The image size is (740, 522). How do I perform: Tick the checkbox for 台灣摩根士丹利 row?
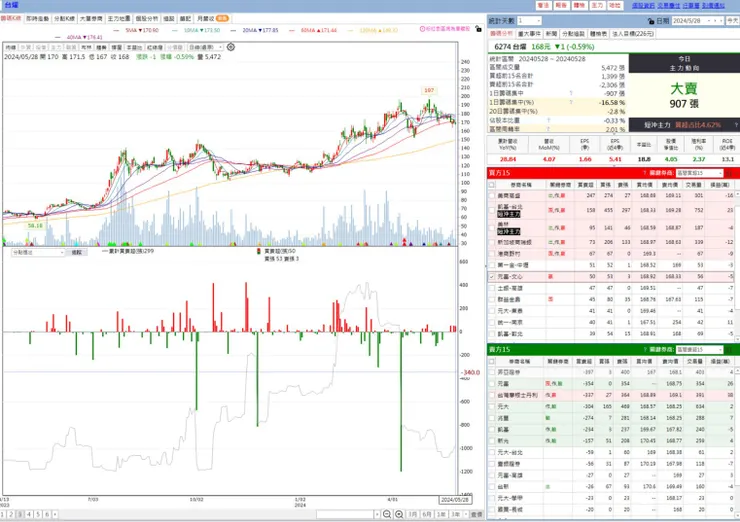pos(492,395)
